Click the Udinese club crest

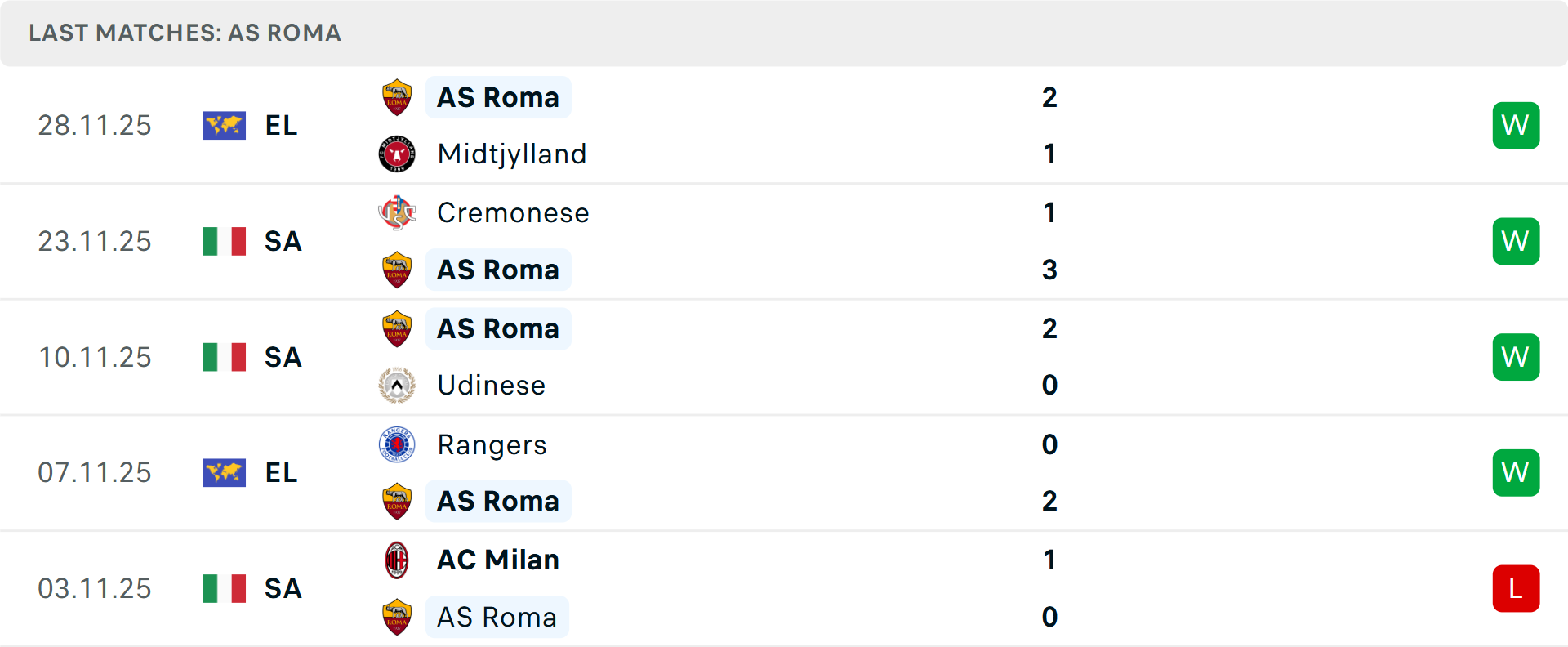397,386
